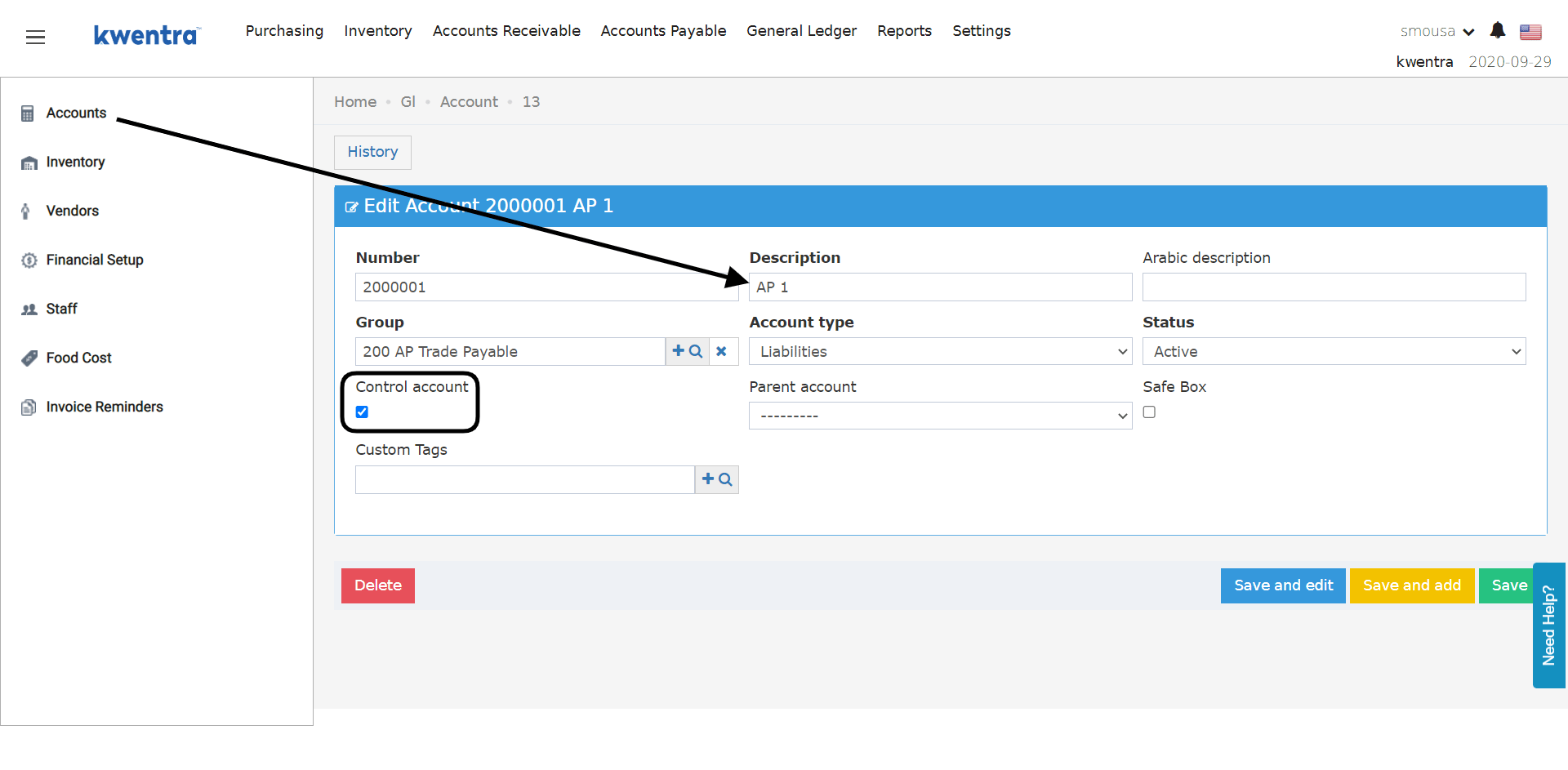Image resolution: width=1568 pixels, height=770 pixels.
Task: Click the Invoice Reminders document icon
Action: click(x=29, y=407)
